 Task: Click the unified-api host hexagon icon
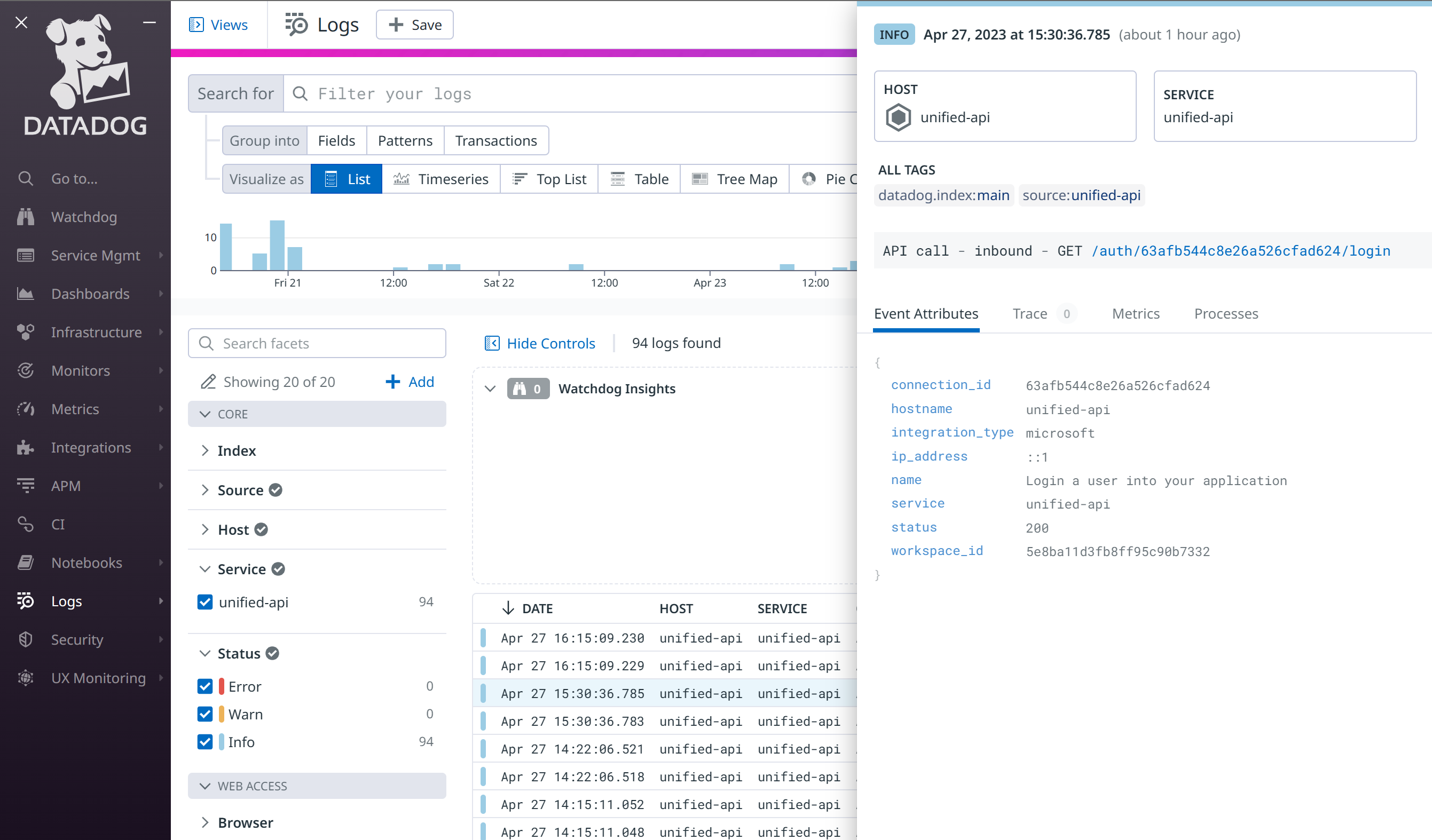pos(899,117)
